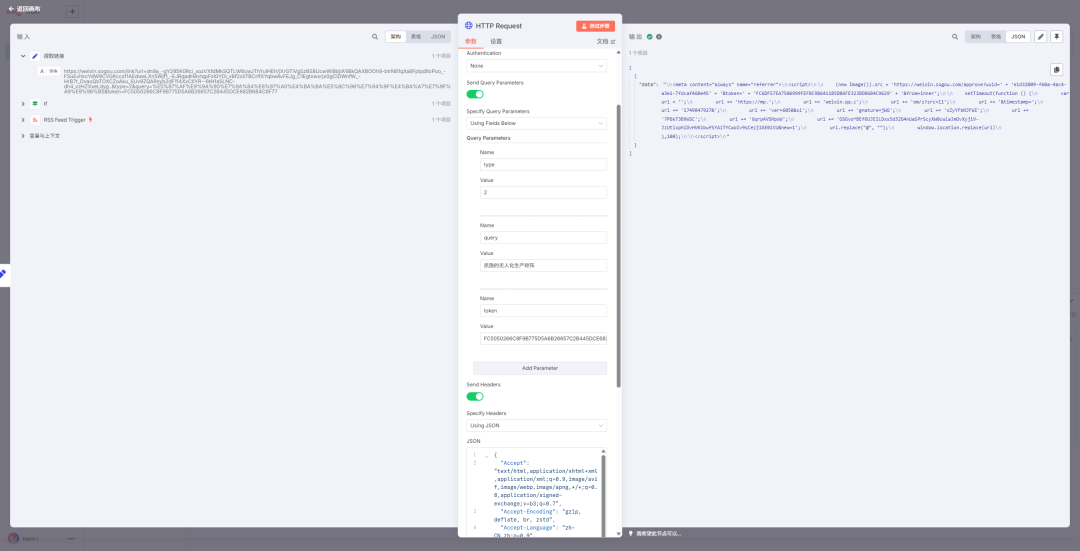The image size is (1080, 551).
Task: Copy the JSON output with the copy icon
Action: [1056, 70]
